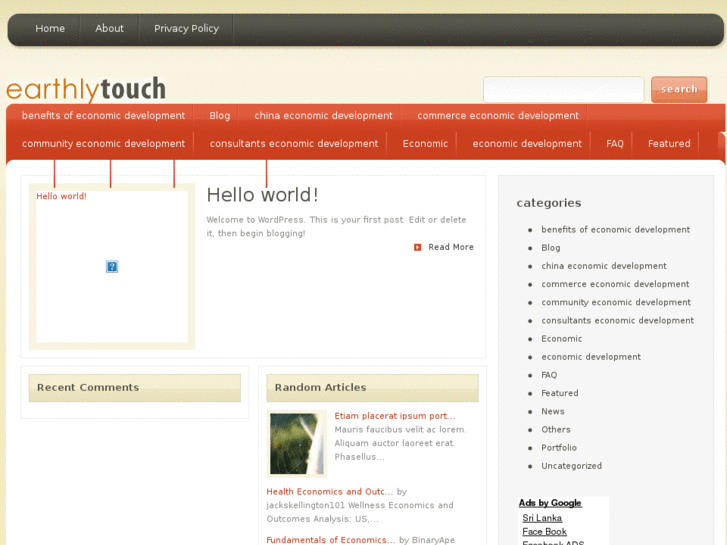
Task: Click the Random Articles header
Action: (372, 388)
